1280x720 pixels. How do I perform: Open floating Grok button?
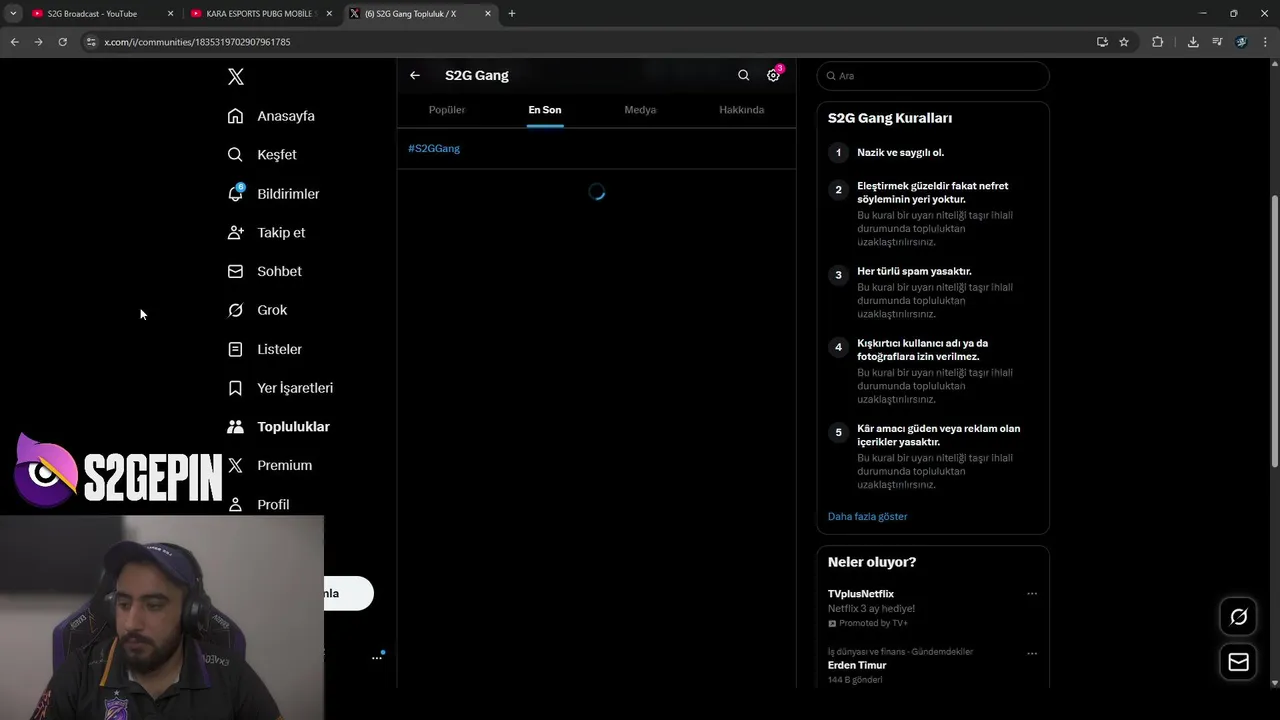(x=1238, y=617)
